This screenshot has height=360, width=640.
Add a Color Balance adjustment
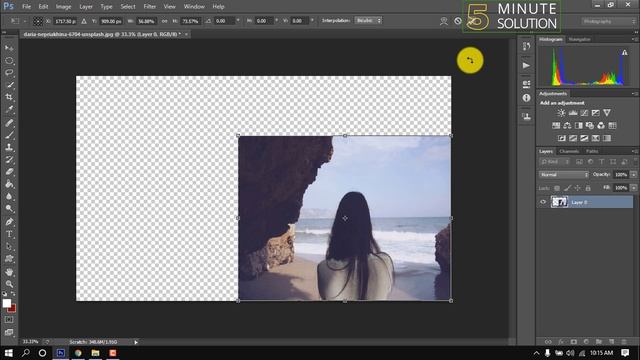click(x=567, y=126)
